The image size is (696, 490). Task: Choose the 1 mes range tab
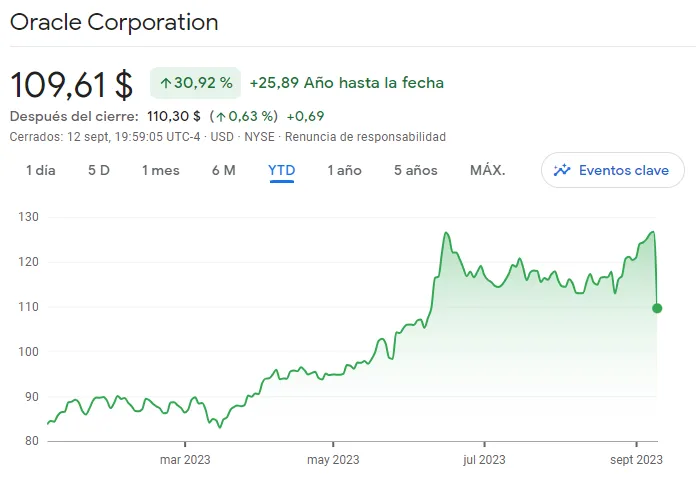coord(161,170)
